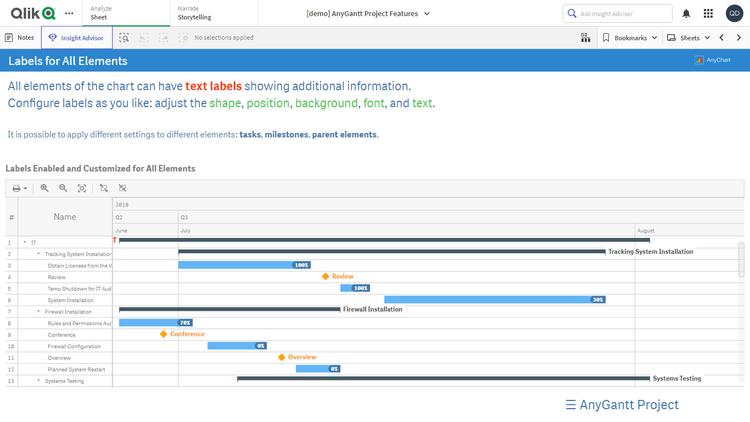Open the app launcher grid icon
750x422 pixels.
click(708, 13)
